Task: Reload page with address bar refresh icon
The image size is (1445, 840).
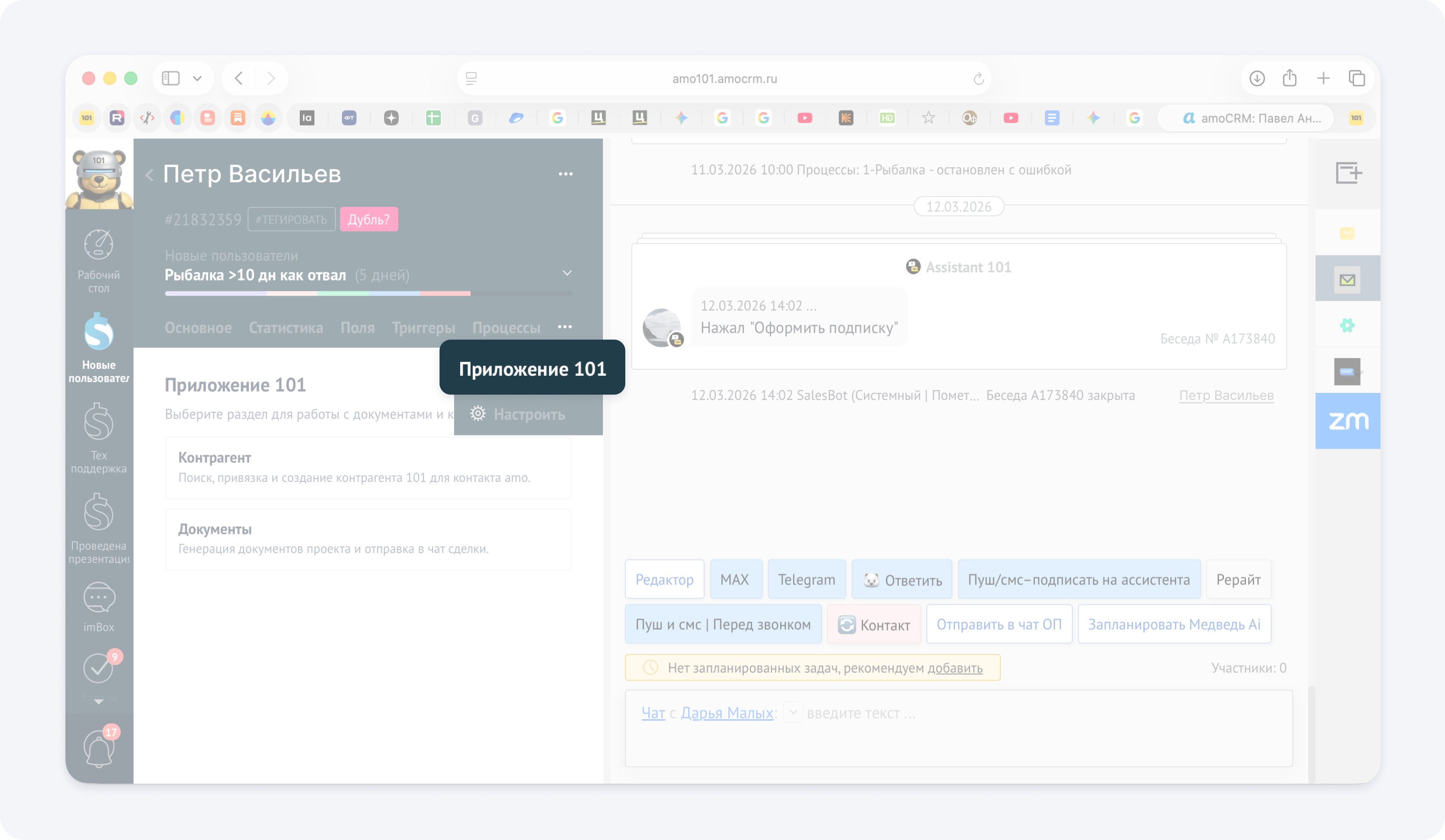Action: (978, 79)
